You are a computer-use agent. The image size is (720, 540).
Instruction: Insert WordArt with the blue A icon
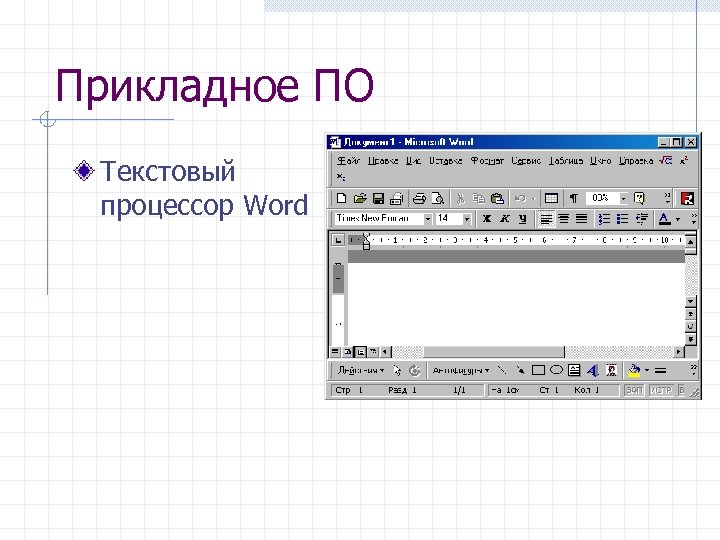coord(592,370)
